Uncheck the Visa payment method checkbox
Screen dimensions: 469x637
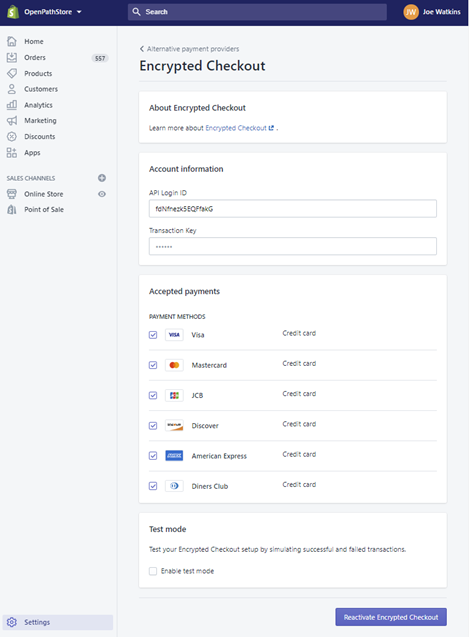[x=153, y=335]
